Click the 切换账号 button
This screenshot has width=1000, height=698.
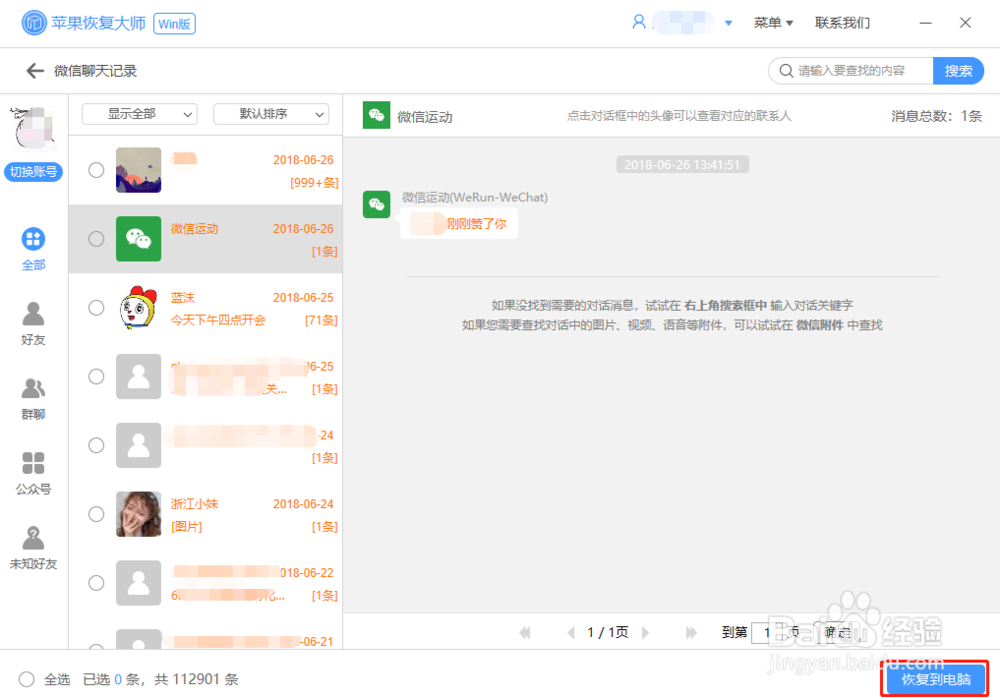tap(33, 172)
